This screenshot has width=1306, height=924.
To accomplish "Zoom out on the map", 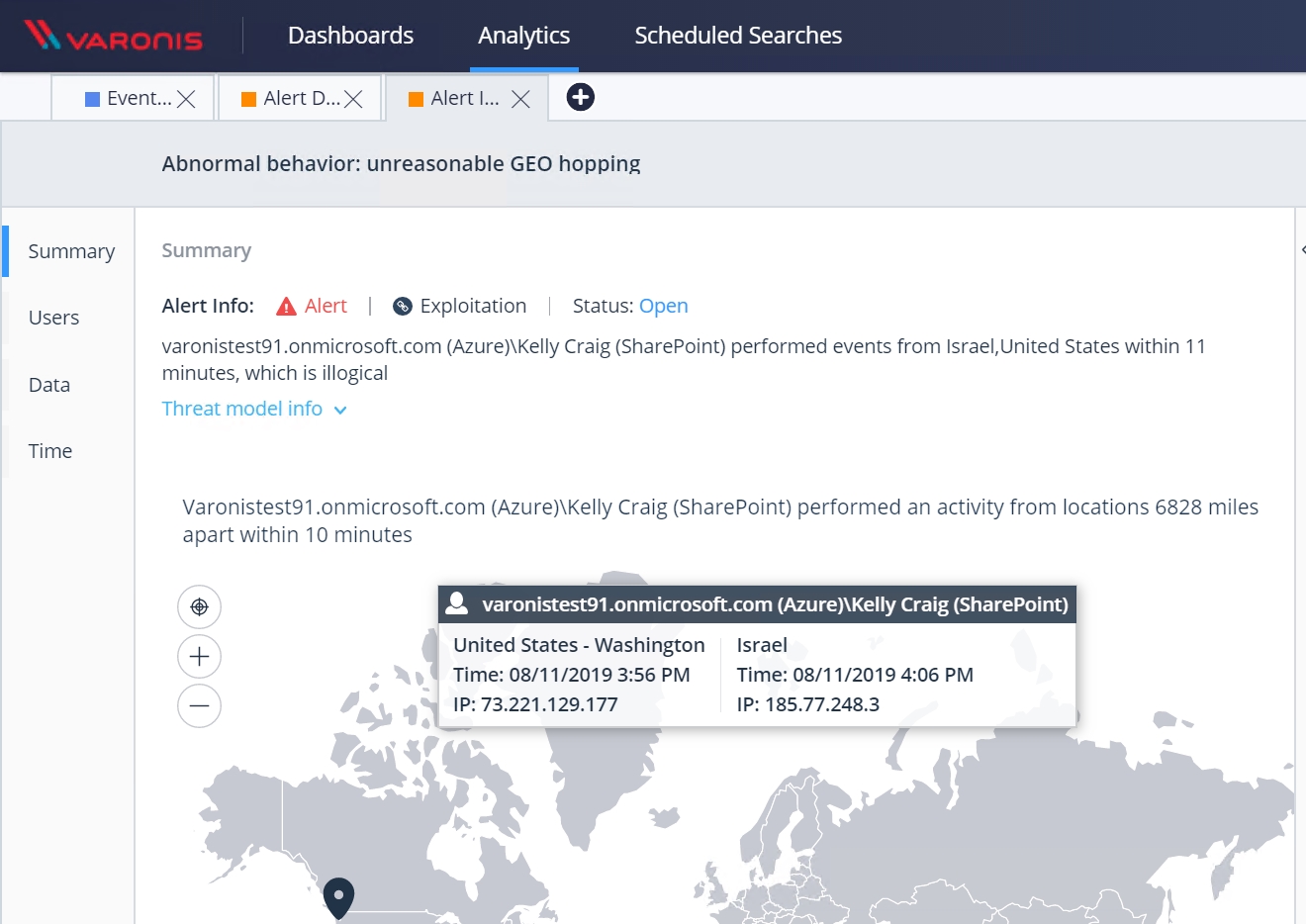I will tap(199, 705).
